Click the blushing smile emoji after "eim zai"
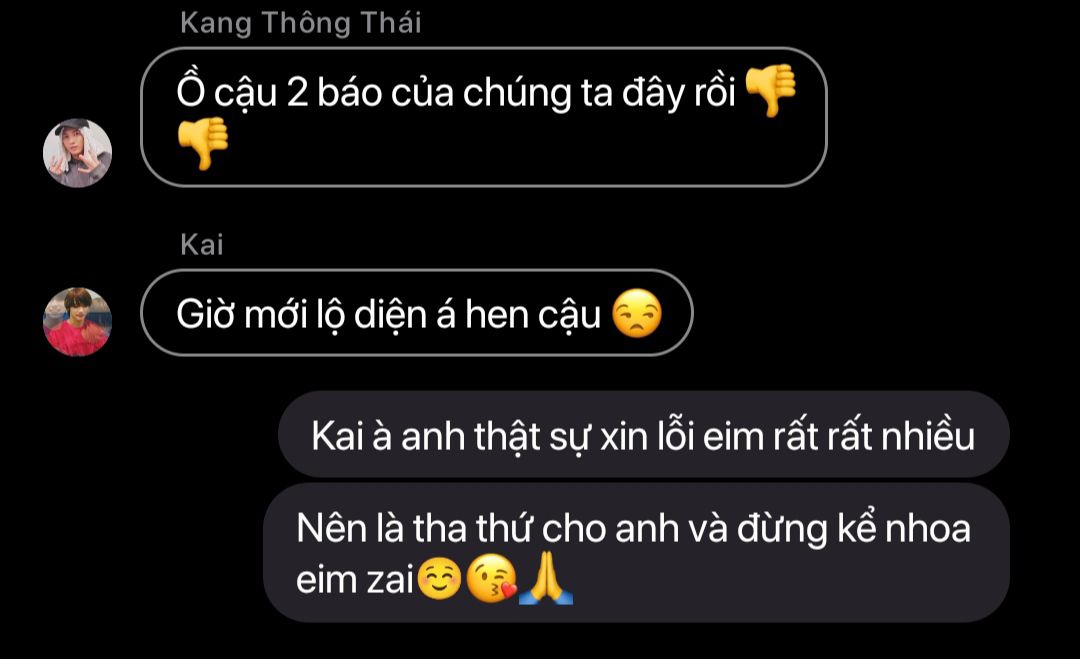The width and height of the screenshot is (1080, 659). [439, 578]
